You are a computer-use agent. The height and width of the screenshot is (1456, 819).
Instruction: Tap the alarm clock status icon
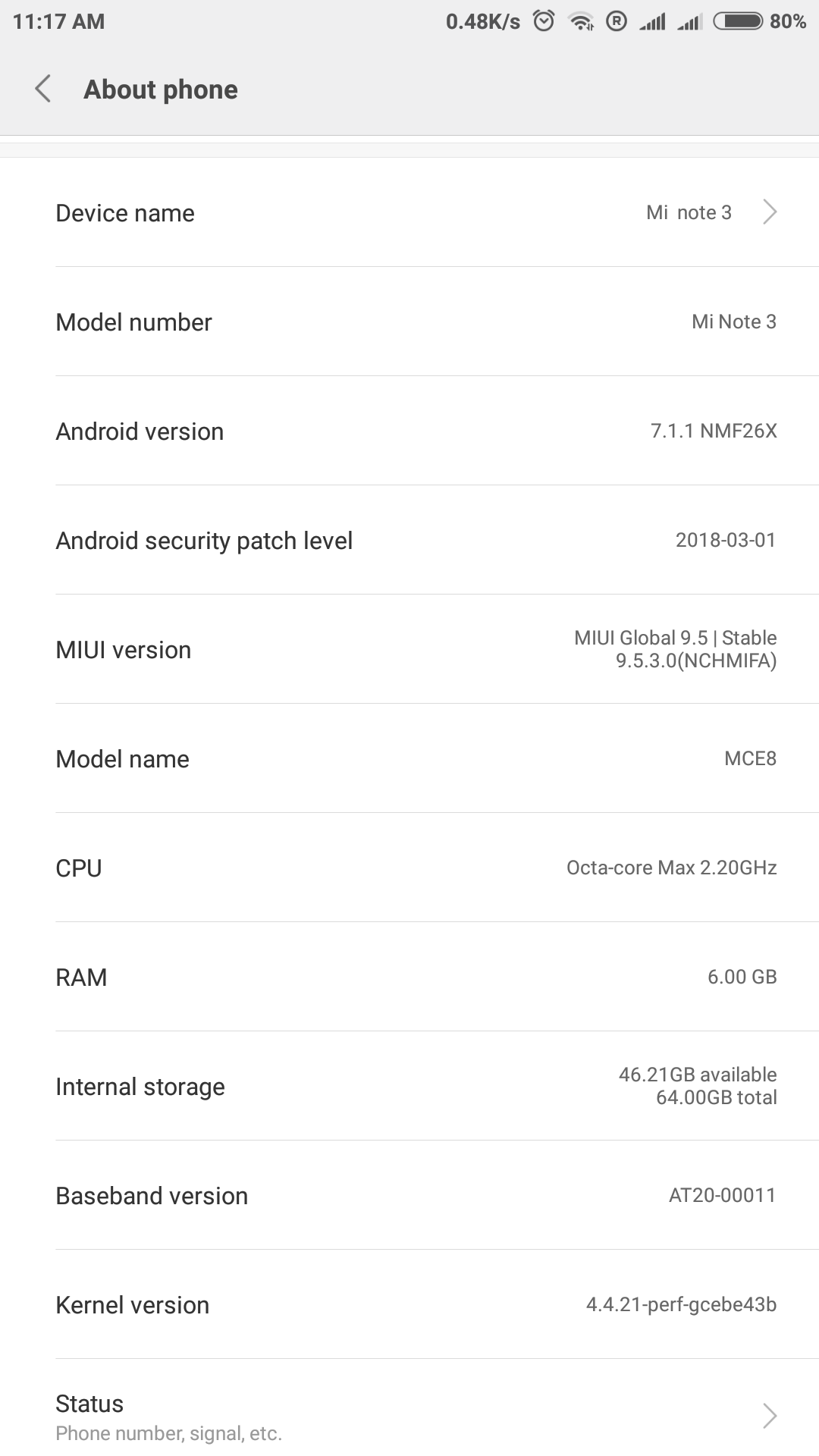pyautogui.click(x=544, y=21)
